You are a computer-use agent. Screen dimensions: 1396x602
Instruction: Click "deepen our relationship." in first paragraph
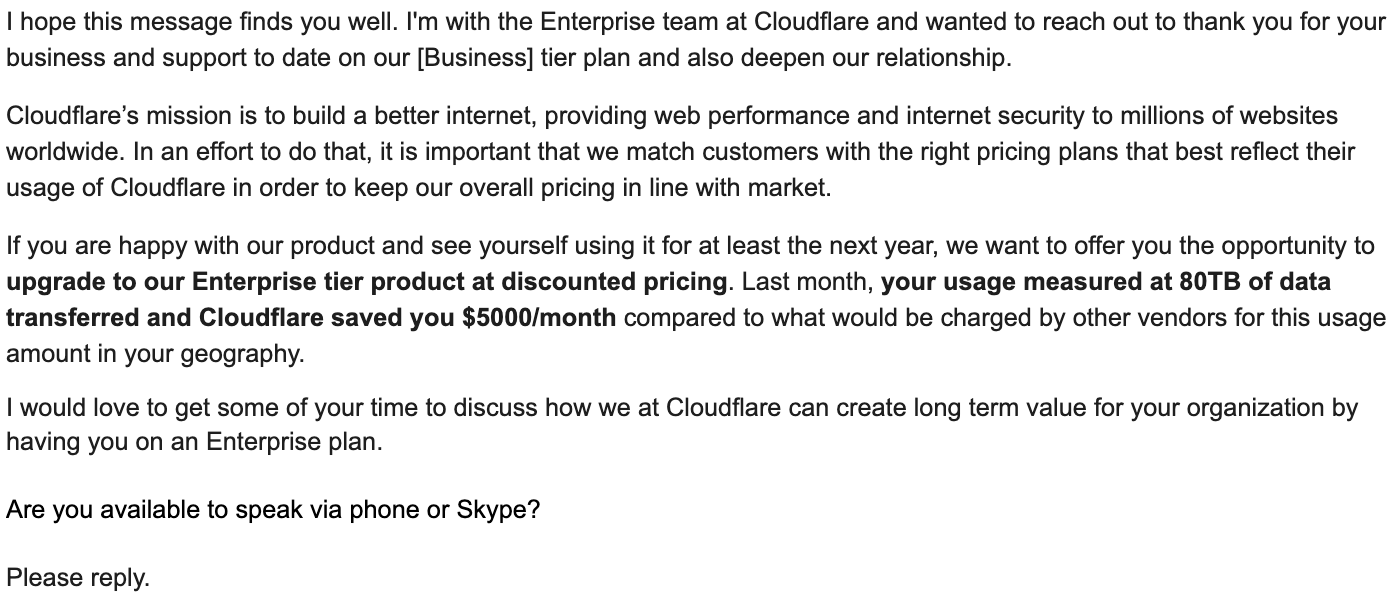pyautogui.click(x=847, y=58)
